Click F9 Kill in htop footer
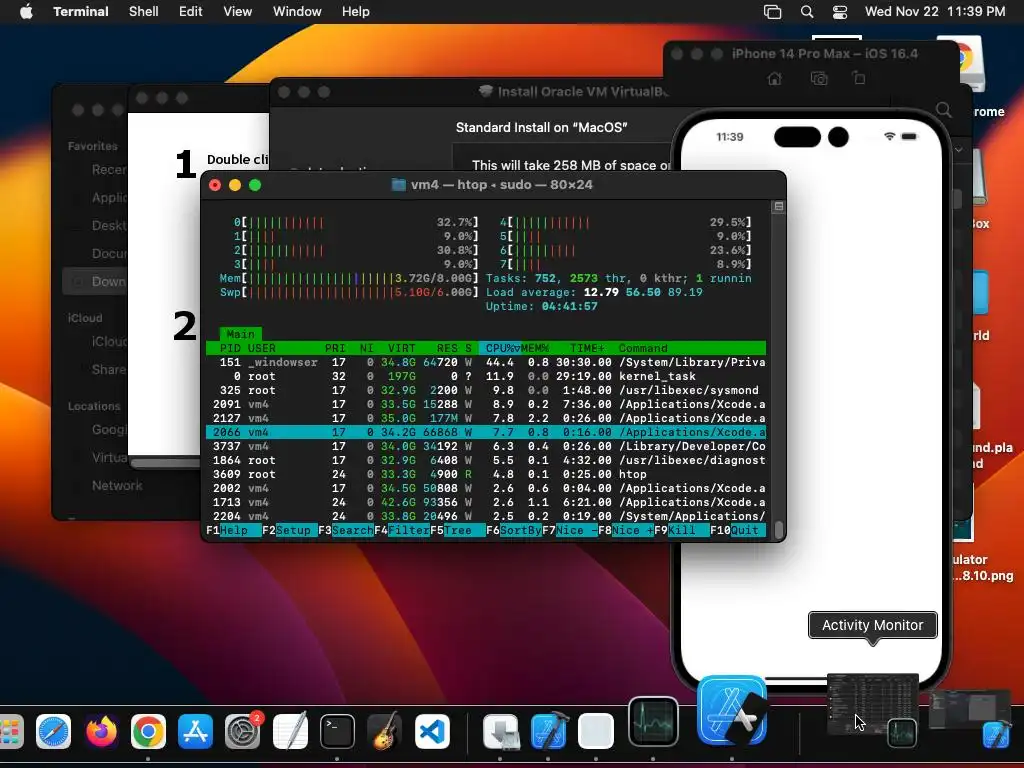 pos(681,530)
